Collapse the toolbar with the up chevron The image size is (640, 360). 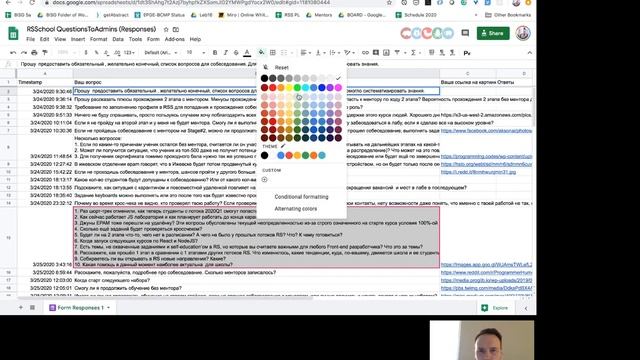tap(529, 53)
